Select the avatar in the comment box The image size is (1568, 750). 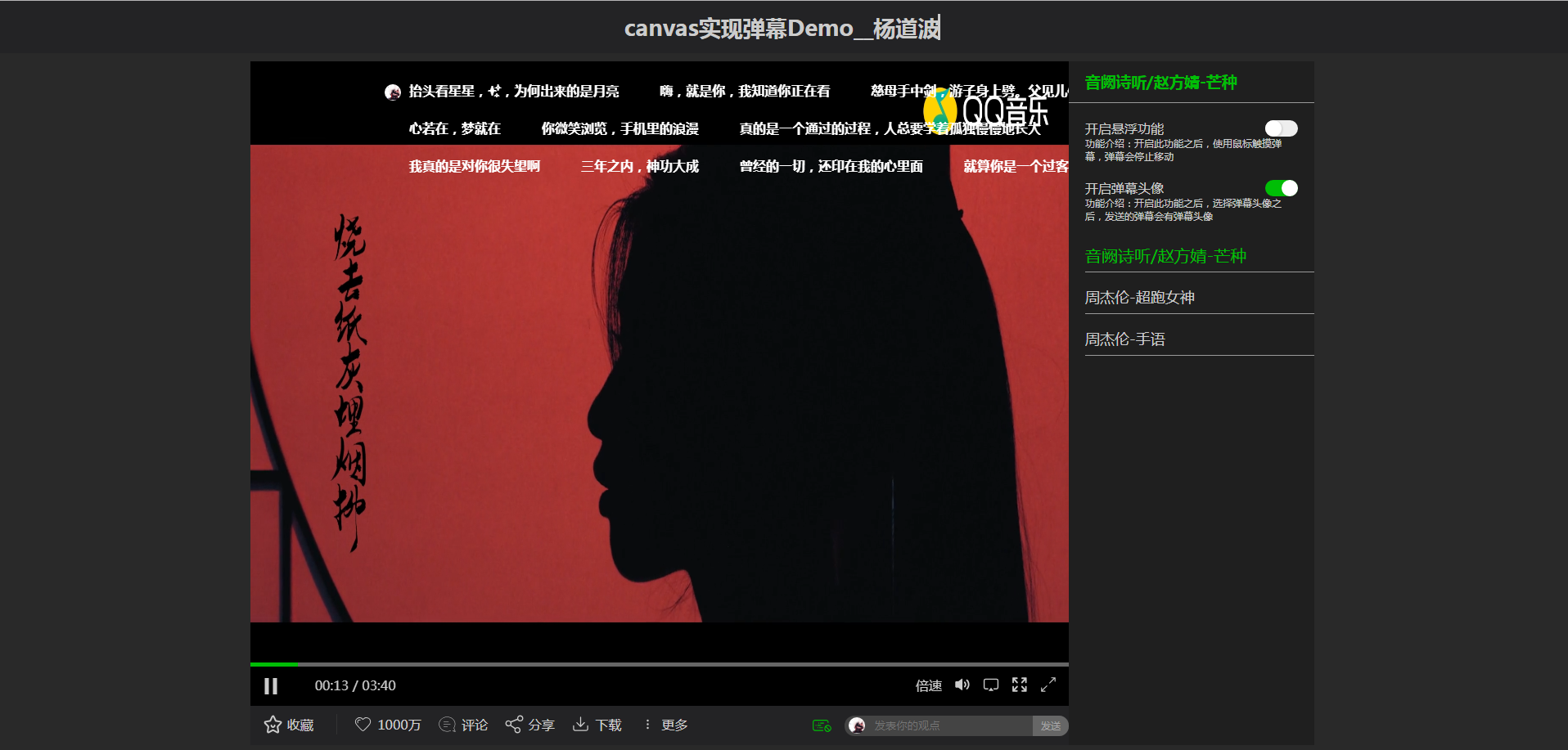857,725
